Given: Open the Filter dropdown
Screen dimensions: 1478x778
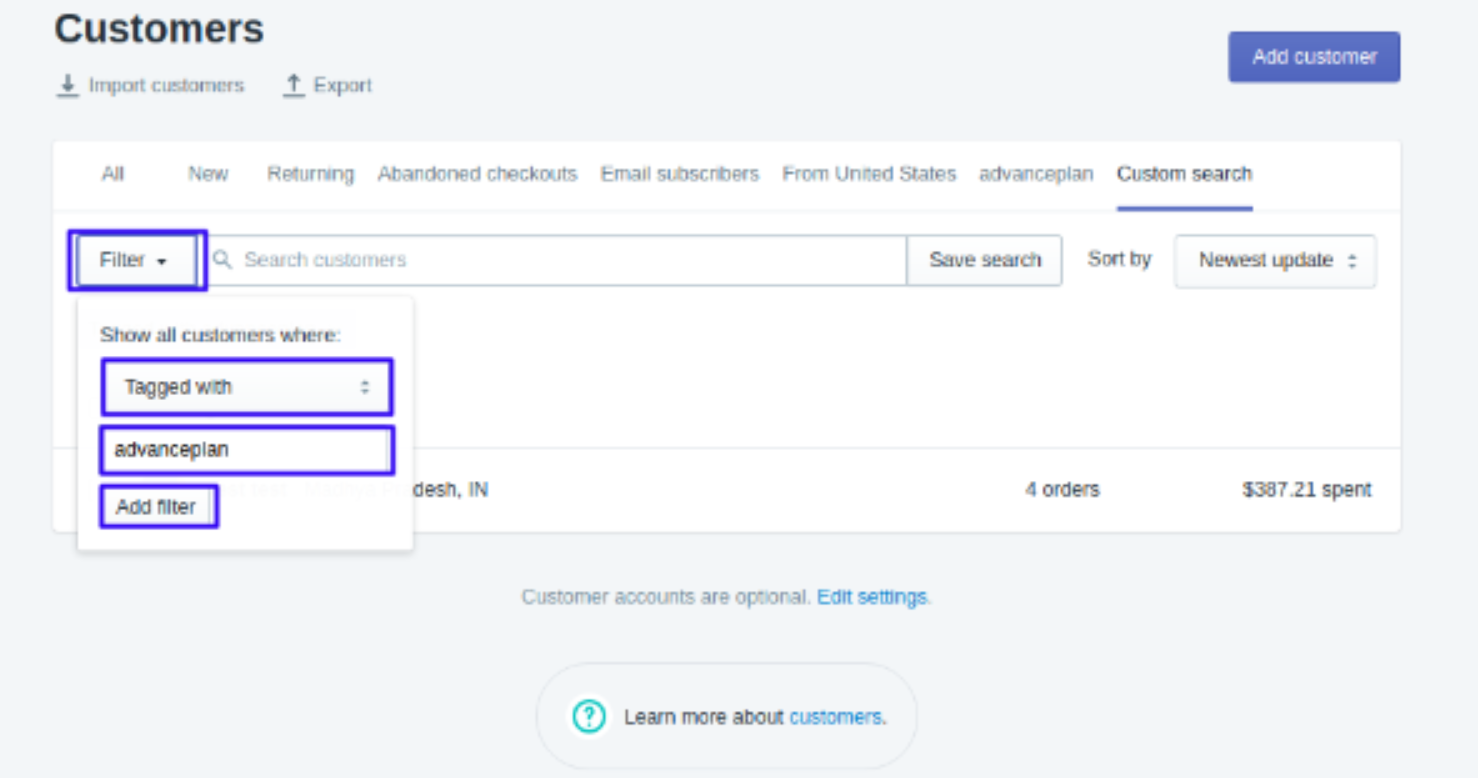Looking at the screenshot, I should pos(134,260).
